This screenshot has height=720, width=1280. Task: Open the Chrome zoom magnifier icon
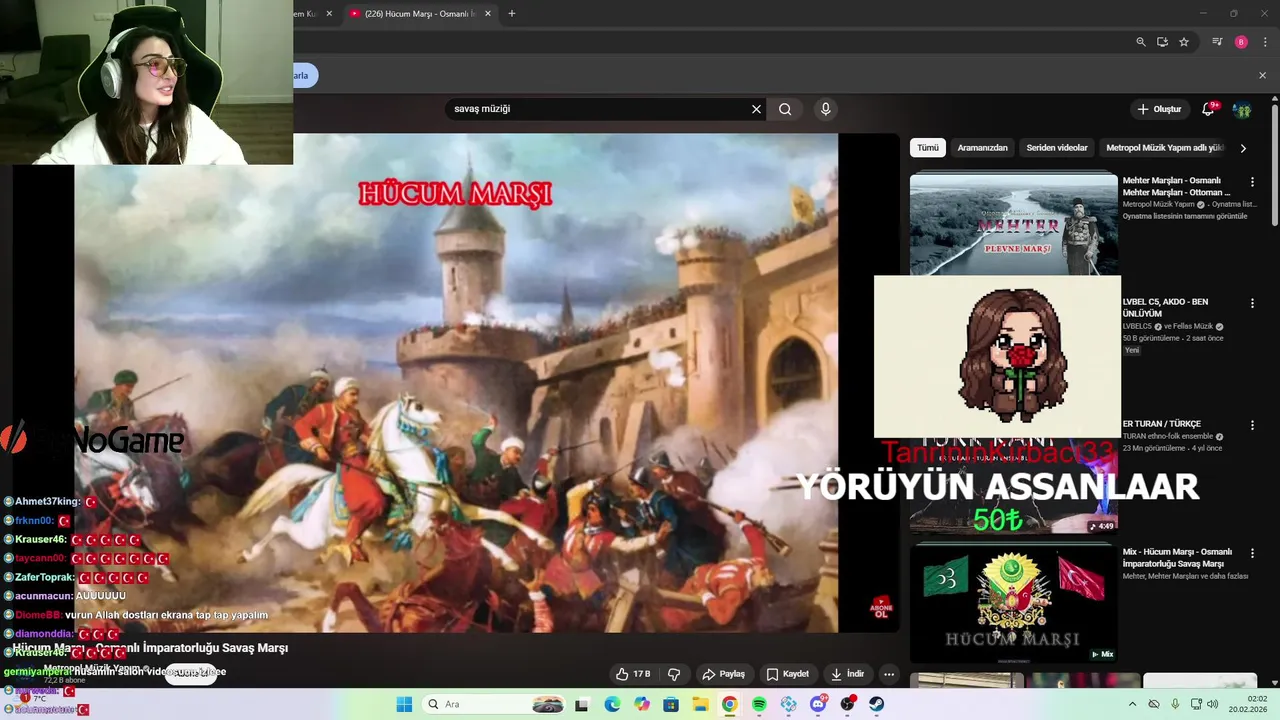click(1141, 42)
